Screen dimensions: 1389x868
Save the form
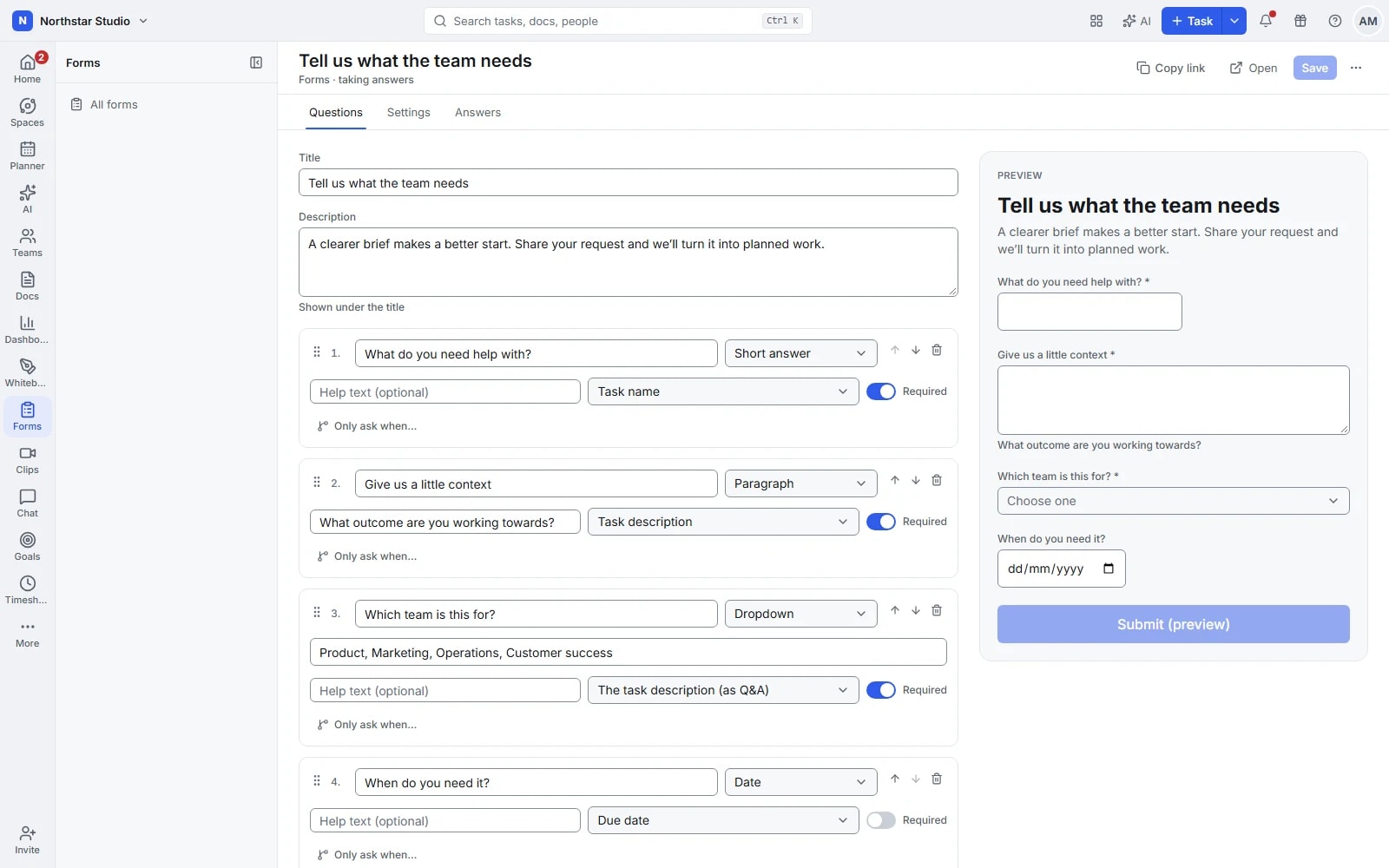click(1315, 68)
